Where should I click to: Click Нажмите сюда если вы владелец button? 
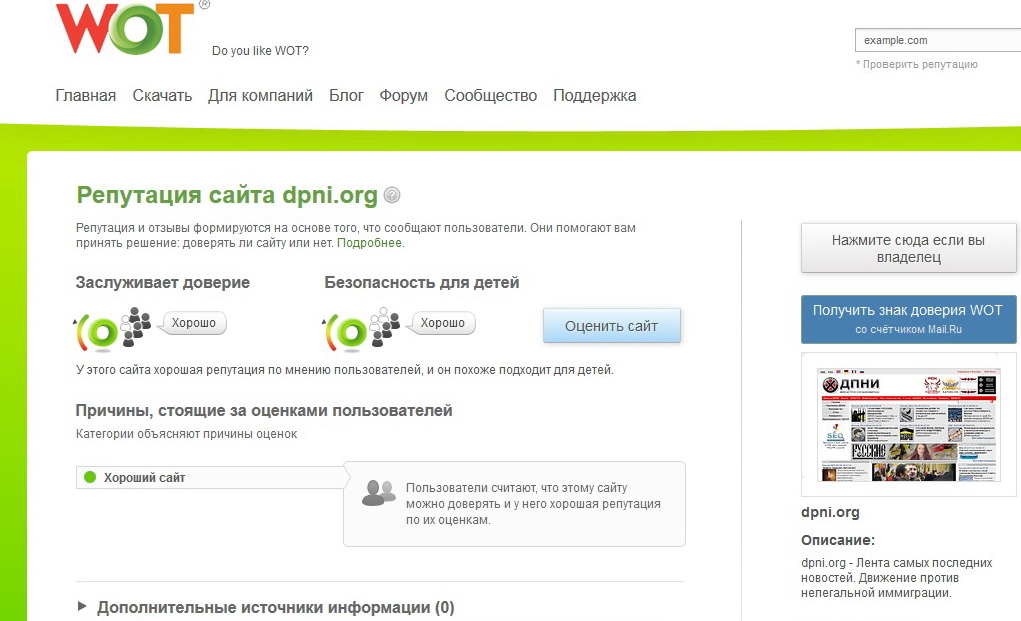908,248
